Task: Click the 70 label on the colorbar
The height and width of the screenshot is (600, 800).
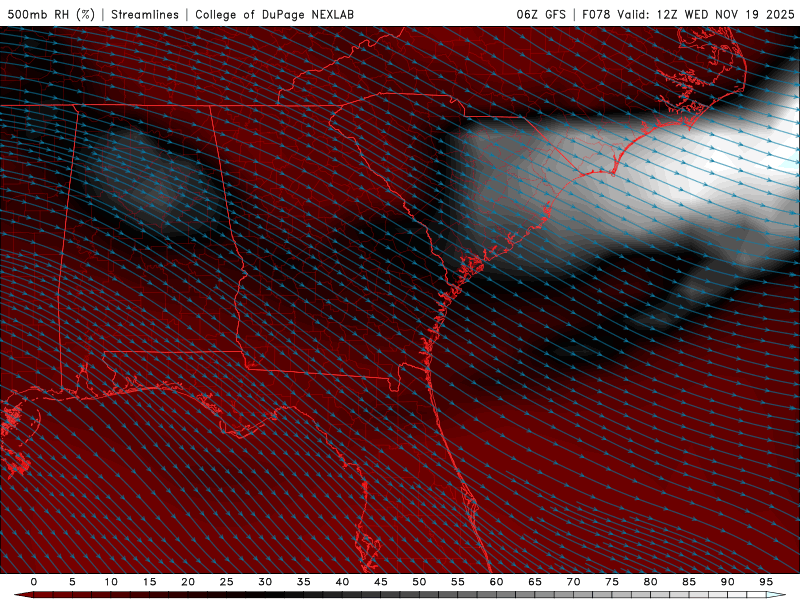Action: pyautogui.click(x=573, y=582)
